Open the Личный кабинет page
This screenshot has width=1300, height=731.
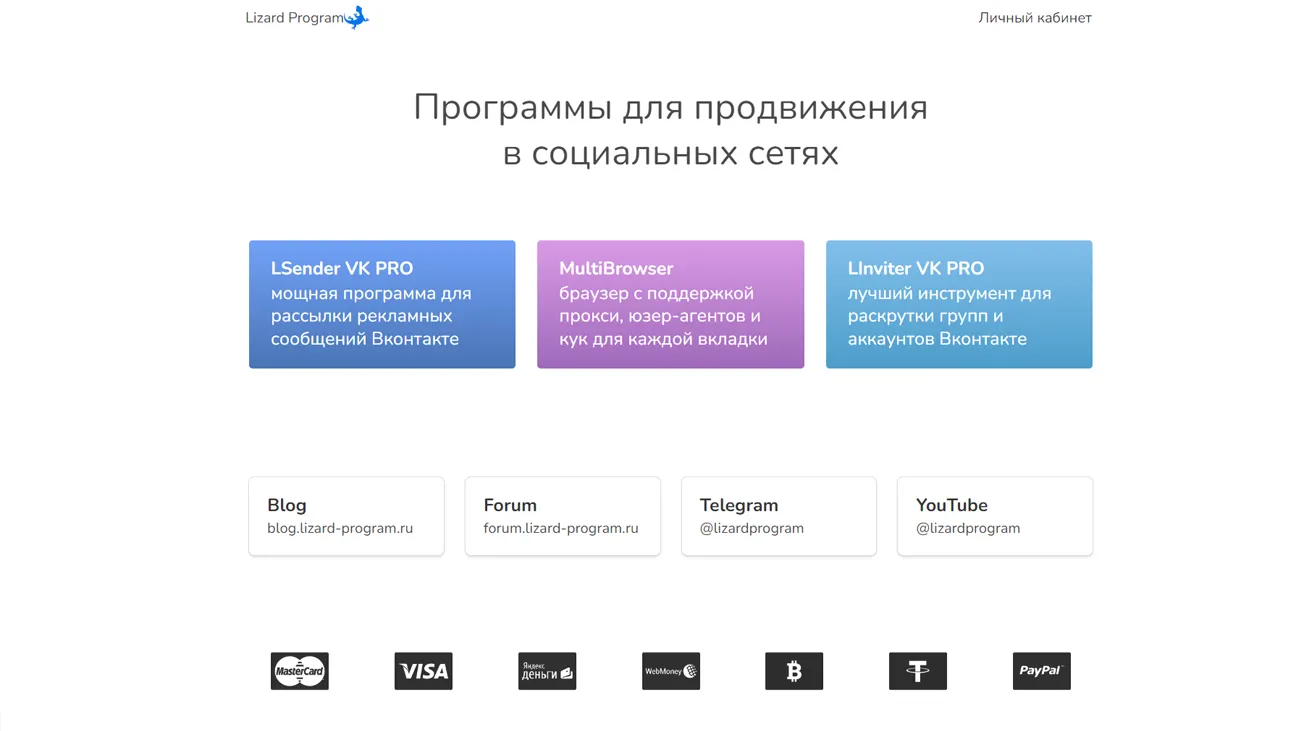click(x=1035, y=18)
